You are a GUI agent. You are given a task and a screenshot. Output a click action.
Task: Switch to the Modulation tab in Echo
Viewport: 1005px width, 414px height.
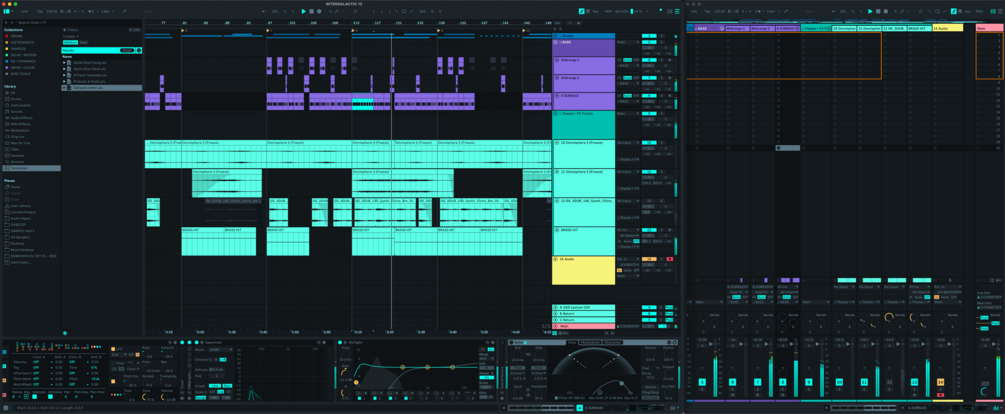pos(589,343)
